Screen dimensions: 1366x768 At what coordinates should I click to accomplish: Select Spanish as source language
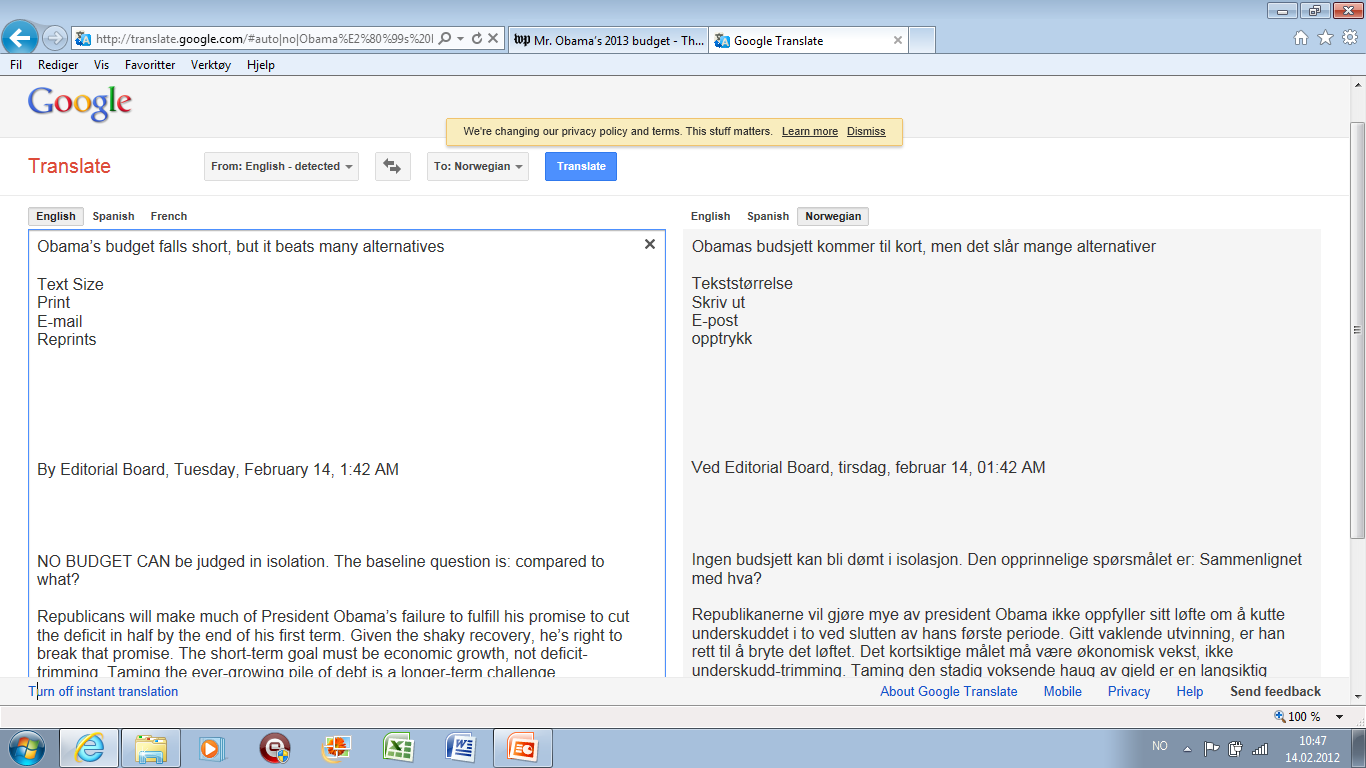tap(113, 216)
